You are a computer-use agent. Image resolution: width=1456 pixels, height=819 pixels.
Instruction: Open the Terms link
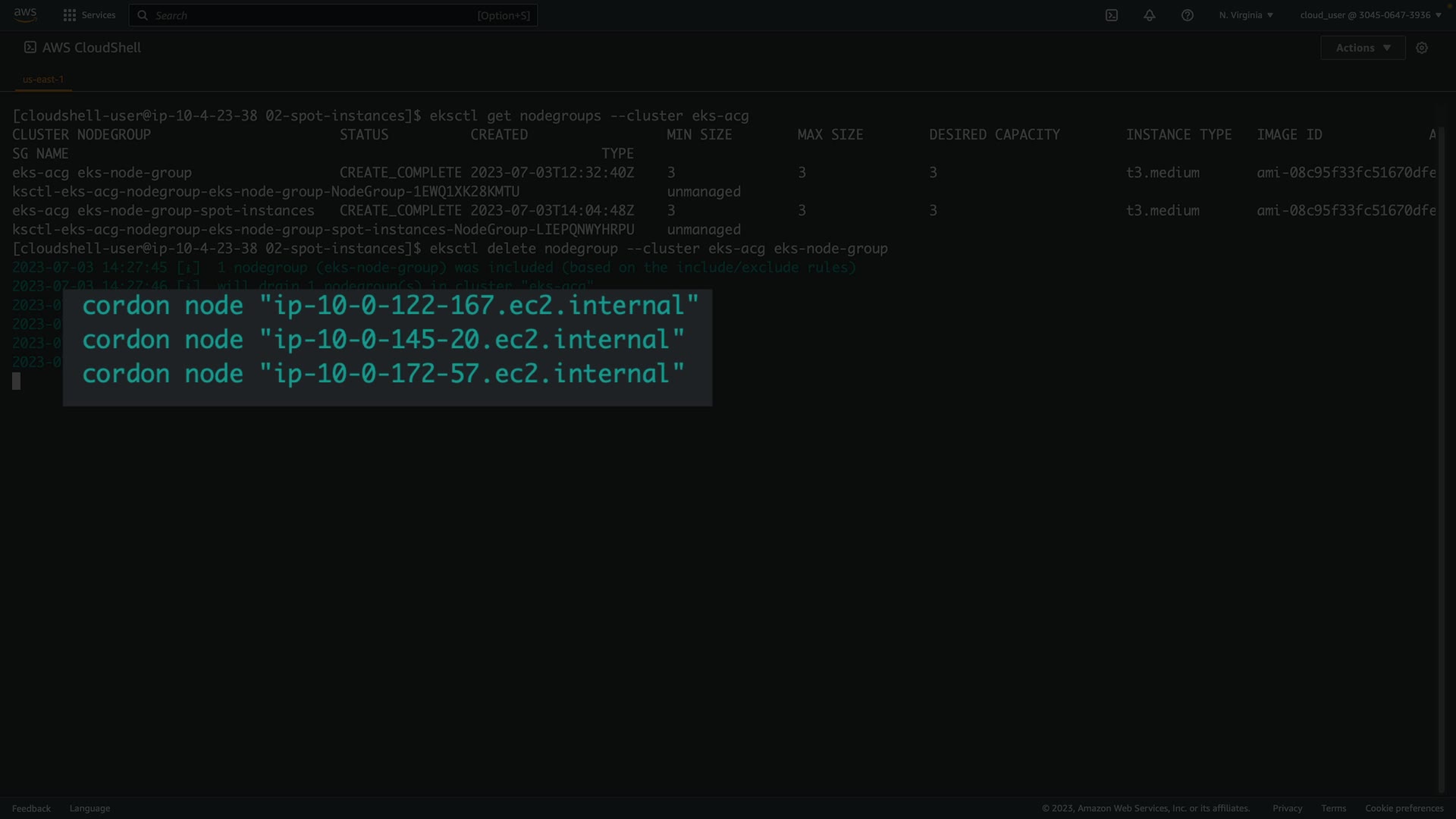coord(1333,808)
